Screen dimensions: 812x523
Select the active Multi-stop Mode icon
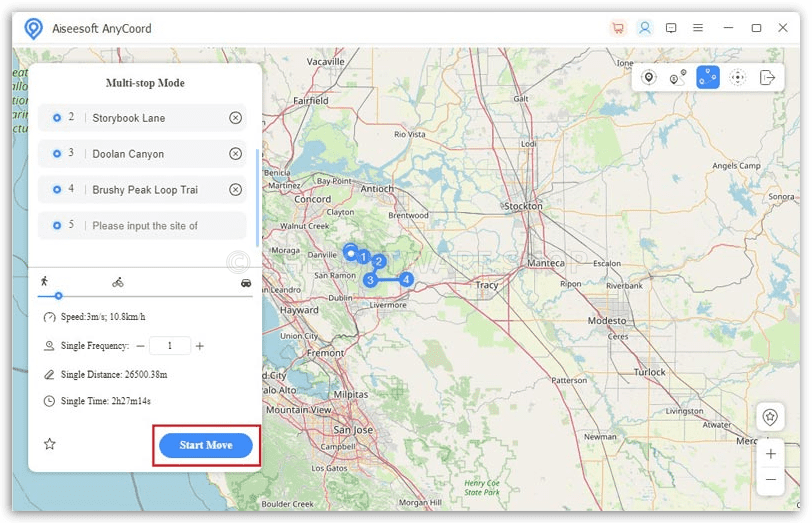(708, 78)
